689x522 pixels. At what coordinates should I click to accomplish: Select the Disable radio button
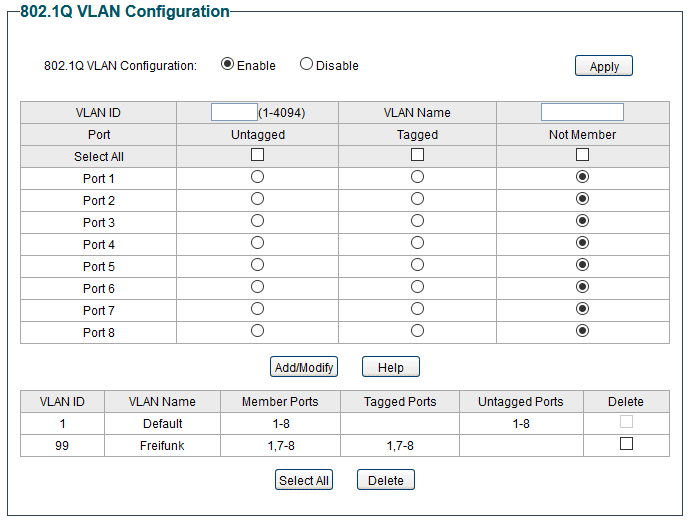(x=306, y=64)
